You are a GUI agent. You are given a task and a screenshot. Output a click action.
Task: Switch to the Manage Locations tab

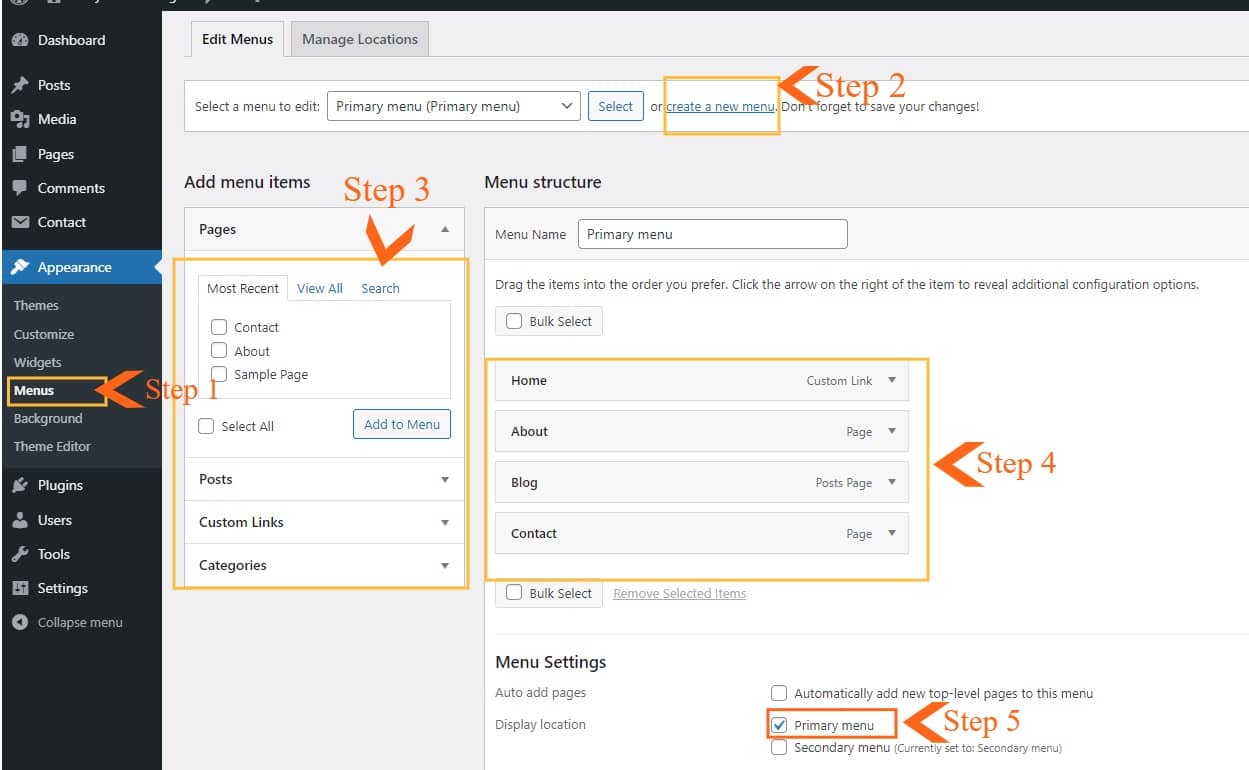coord(360,39)
